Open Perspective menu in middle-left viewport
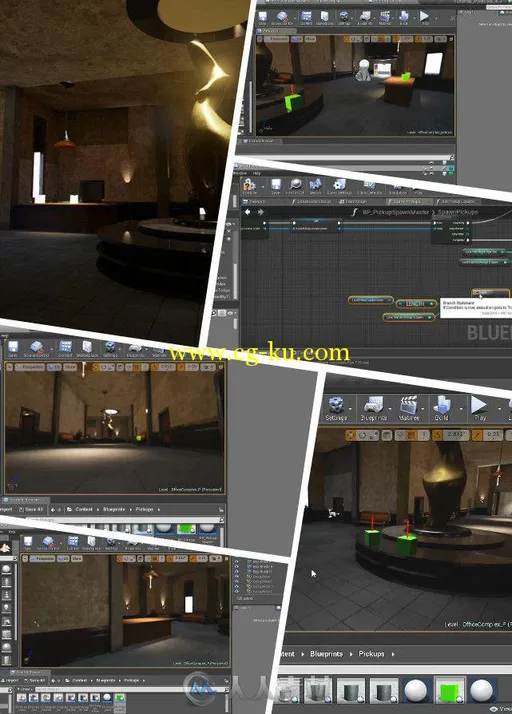Viewport: 512px width, 714px height. 30,367
